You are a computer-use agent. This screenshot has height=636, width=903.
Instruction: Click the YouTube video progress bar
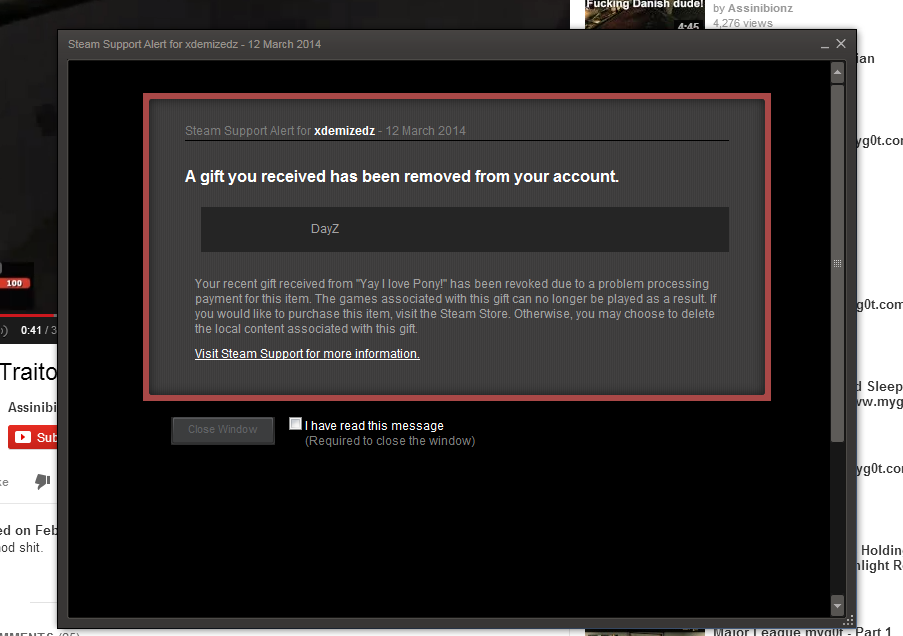click(x=28, y=315)
